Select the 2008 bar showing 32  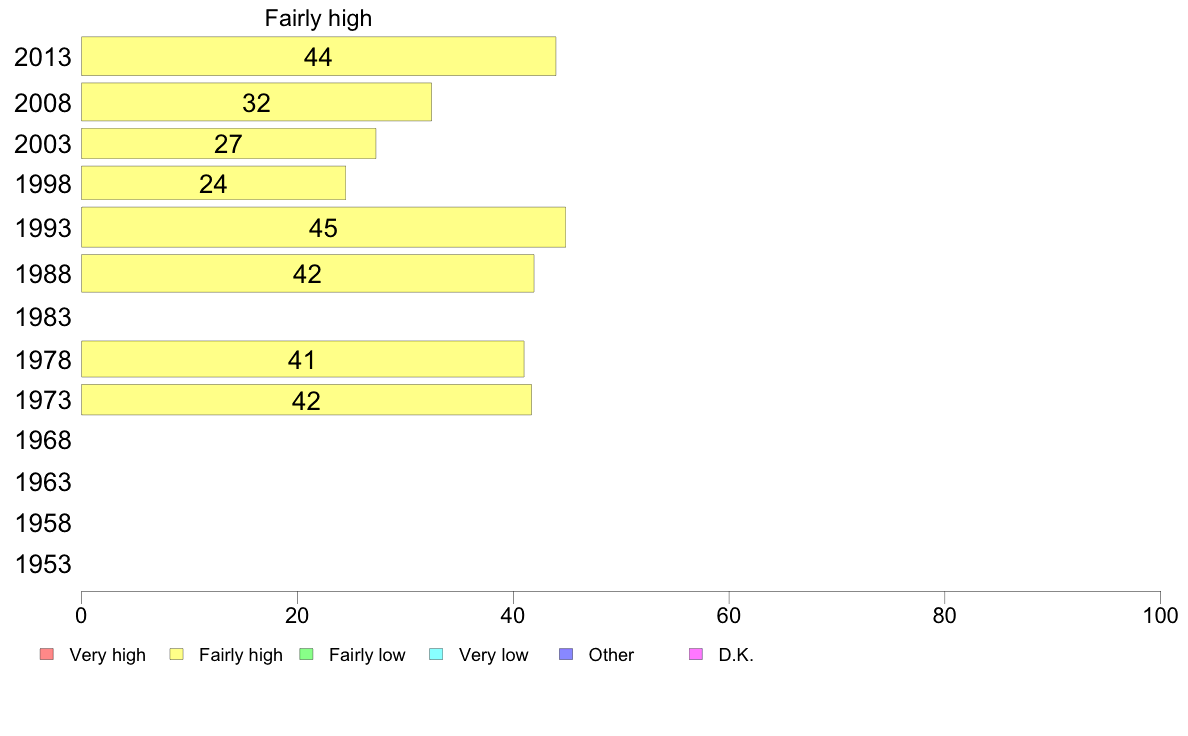[256, 102]
